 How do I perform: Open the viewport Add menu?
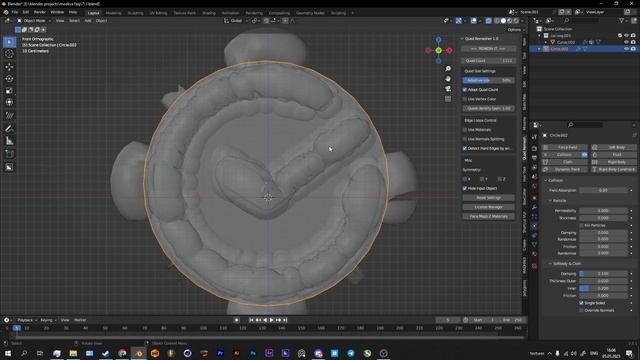tap(88, 20)
